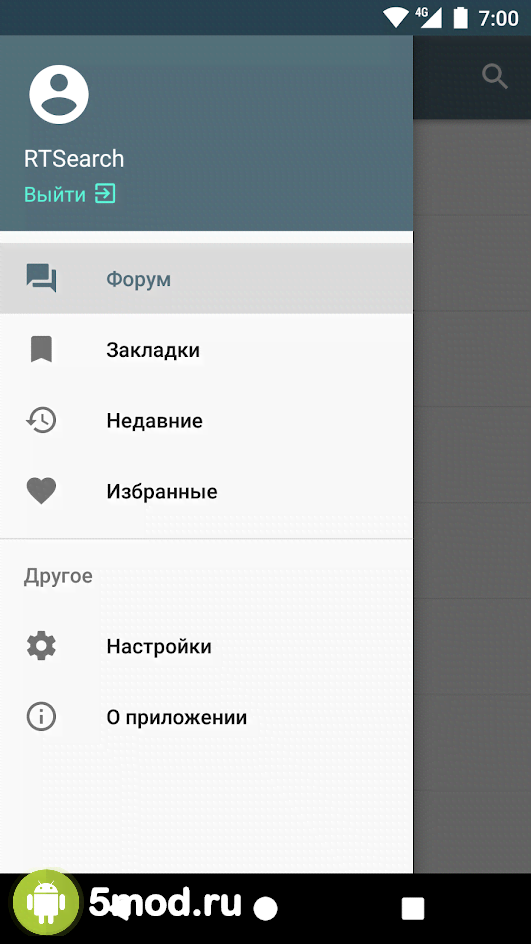This screenshot has height=944, width=531.
Task: Tap the dimmed area to close the drawer
Action: click(472, 496)
